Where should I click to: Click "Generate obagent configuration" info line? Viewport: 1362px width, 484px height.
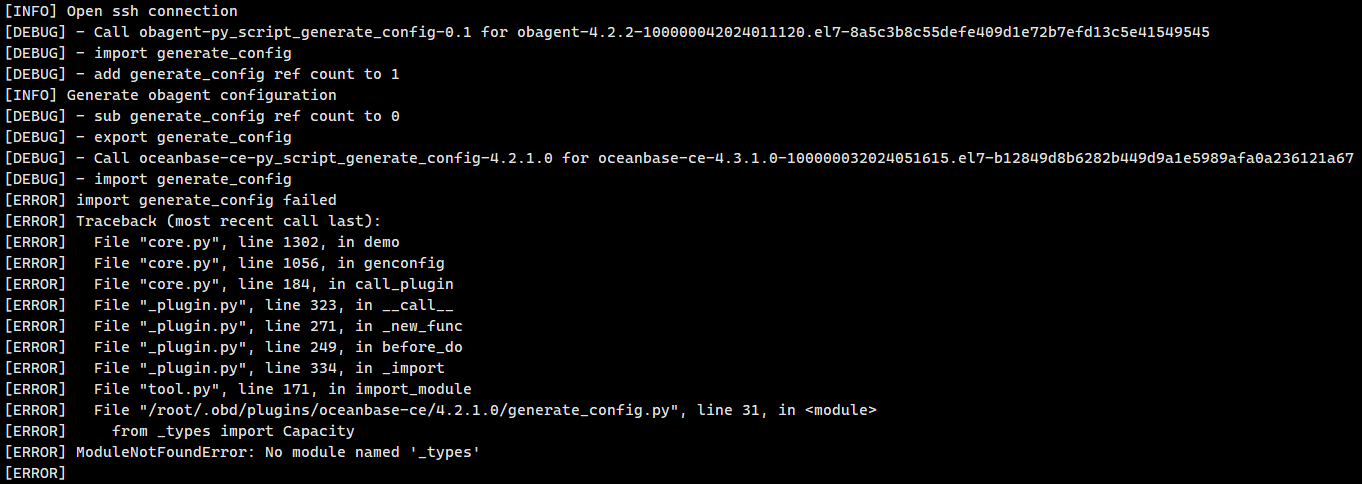[171, 95]
